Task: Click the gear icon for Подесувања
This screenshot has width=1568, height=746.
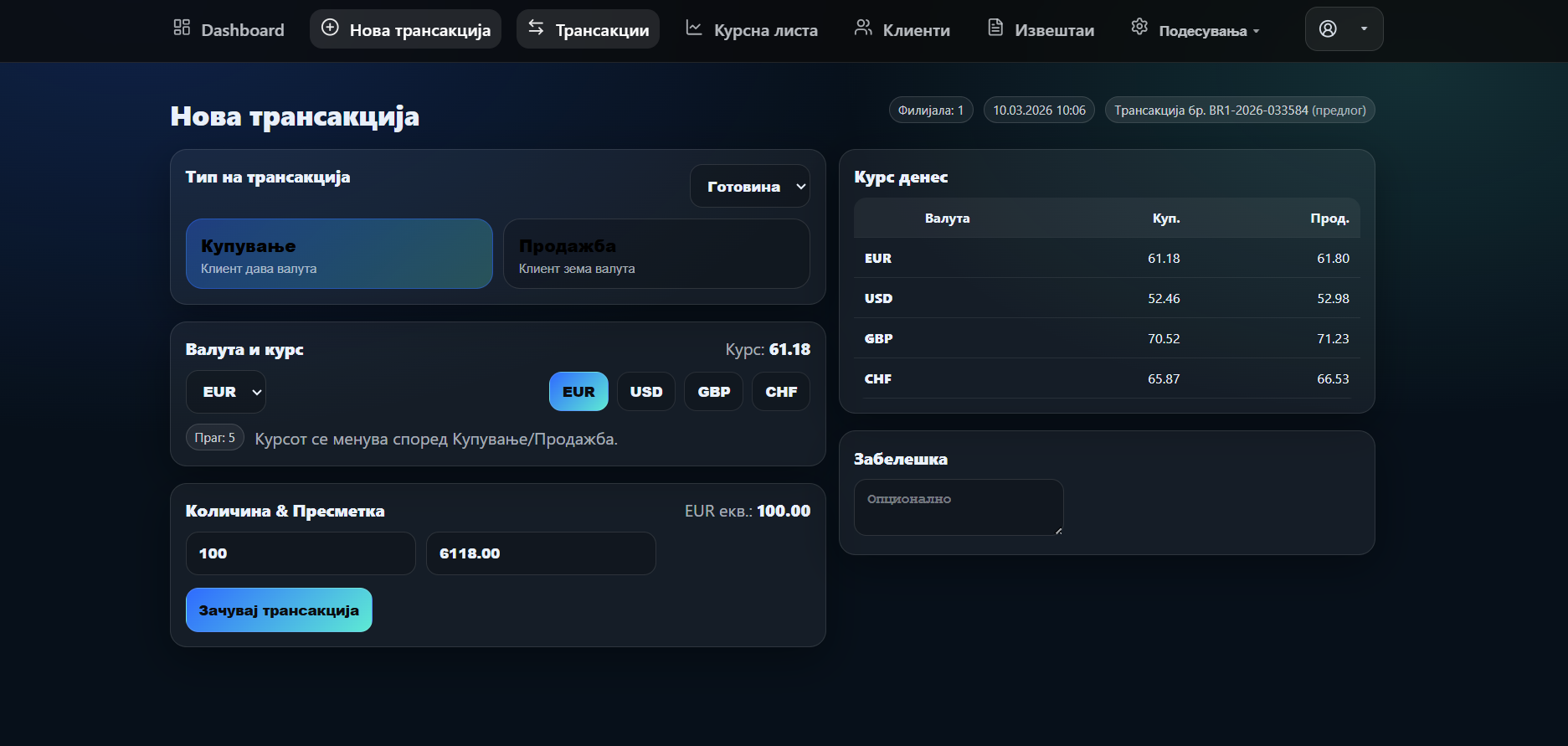Action: point(1139,27)
